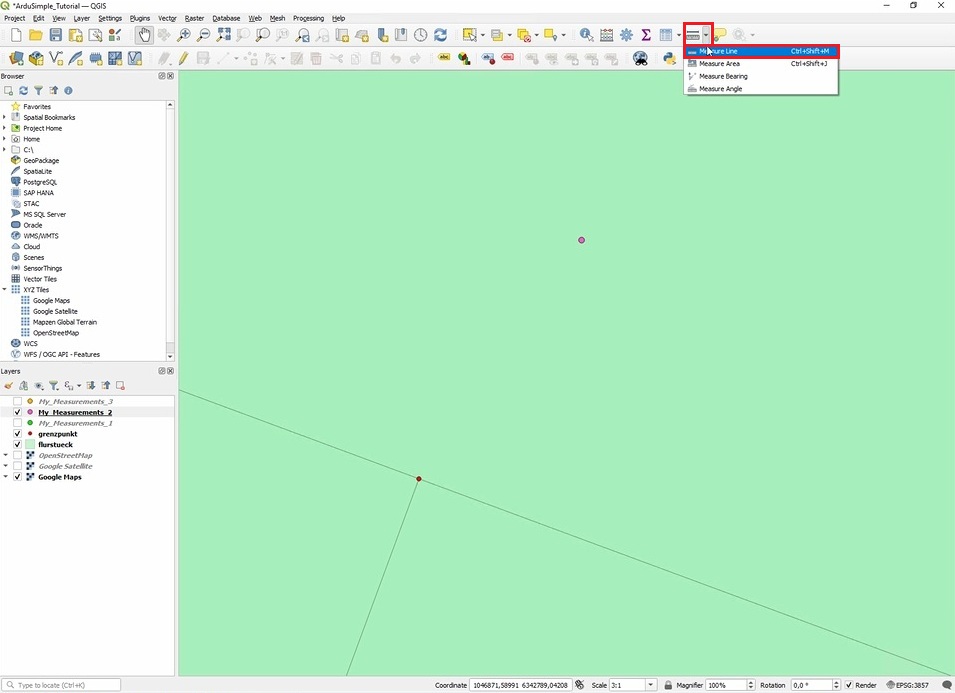
Task: Collapse the XYZ Tiles tree node
Action: 5,290
